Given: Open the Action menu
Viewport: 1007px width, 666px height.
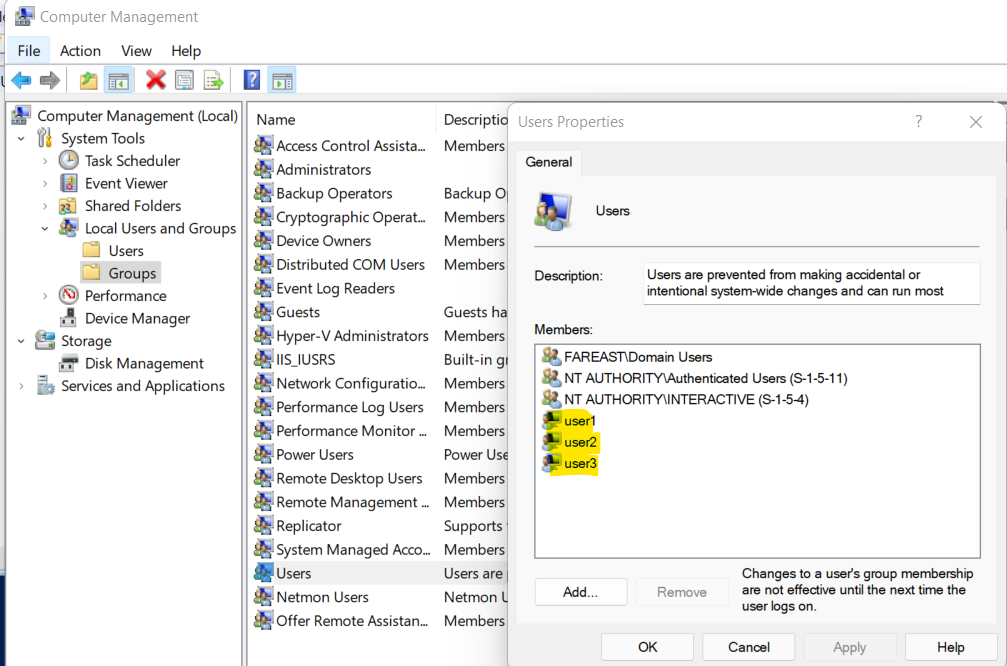Looking at the screenshot, I should coord(80,51).
